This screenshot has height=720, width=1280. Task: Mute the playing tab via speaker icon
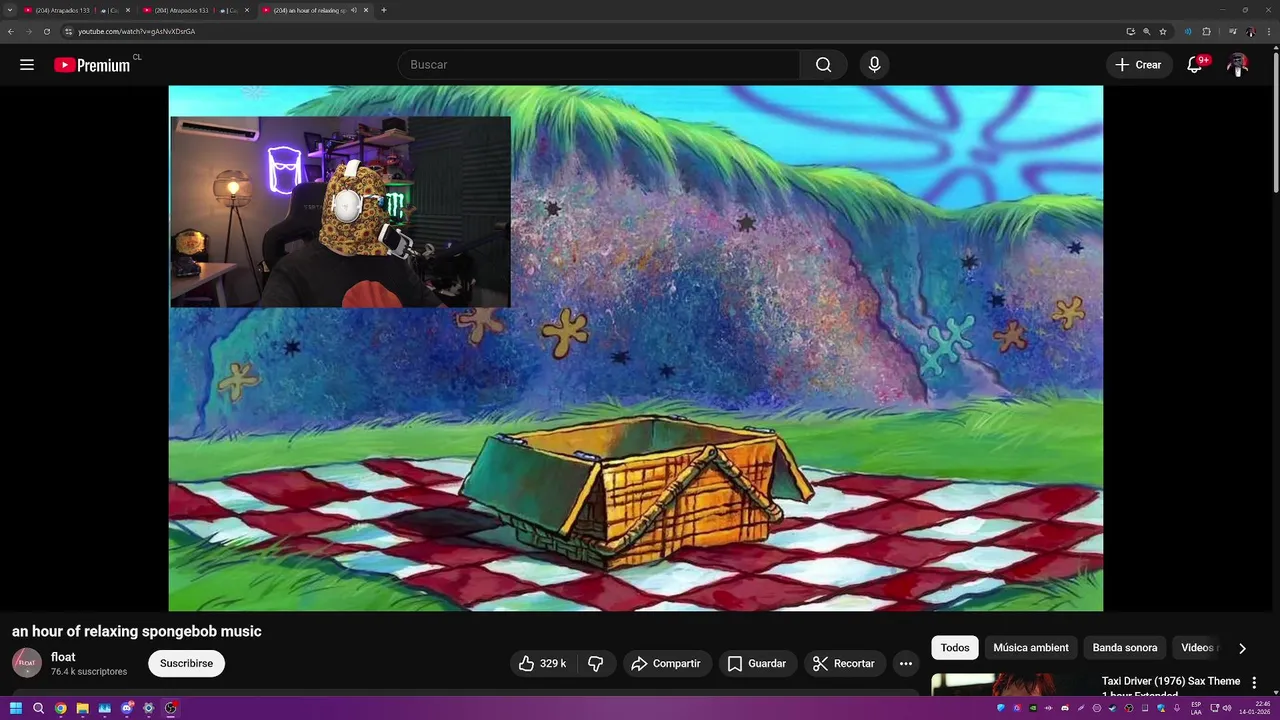[353, 10]
